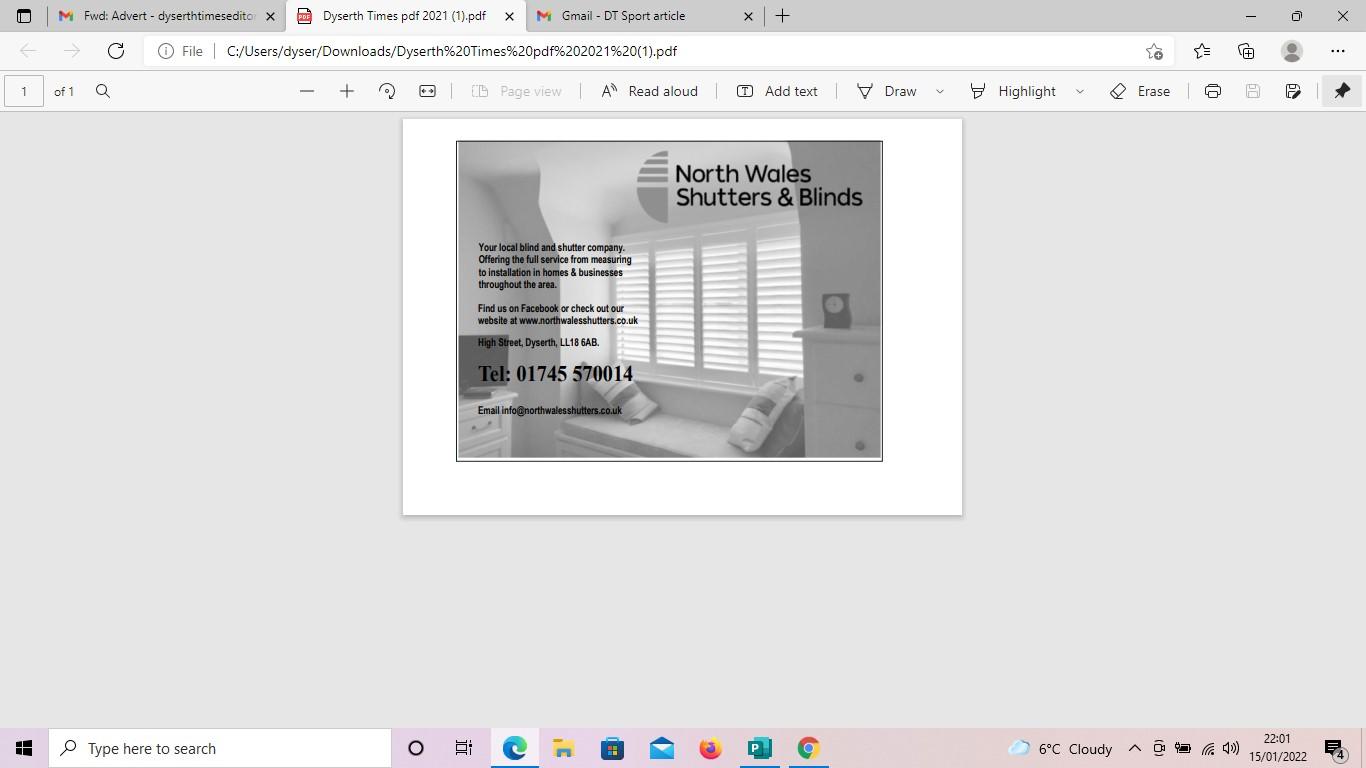
Task: Show hidden system tray icons
Action: coord(1135,748)
